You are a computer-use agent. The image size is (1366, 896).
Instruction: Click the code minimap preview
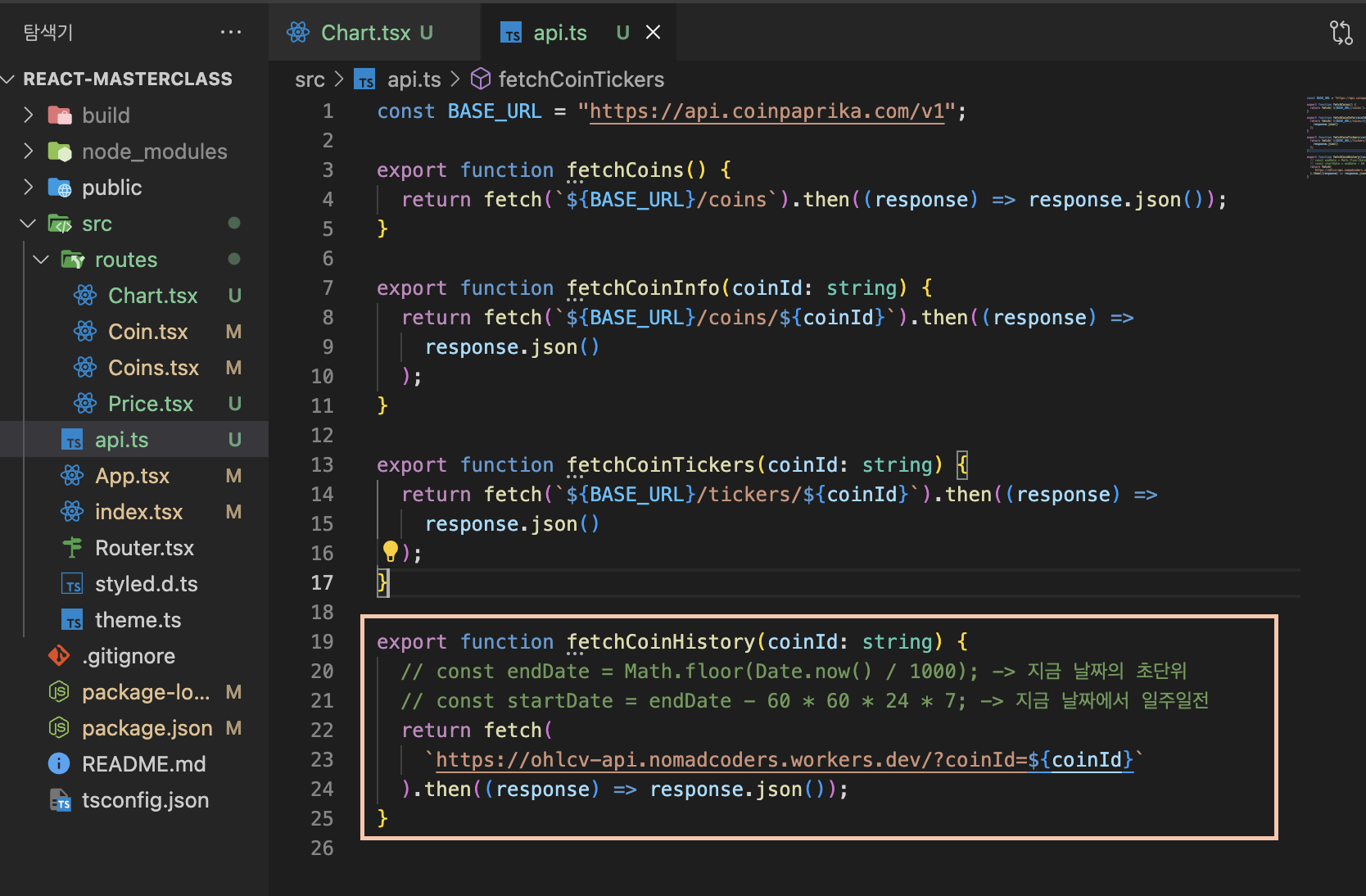[x=1335, y=136]
